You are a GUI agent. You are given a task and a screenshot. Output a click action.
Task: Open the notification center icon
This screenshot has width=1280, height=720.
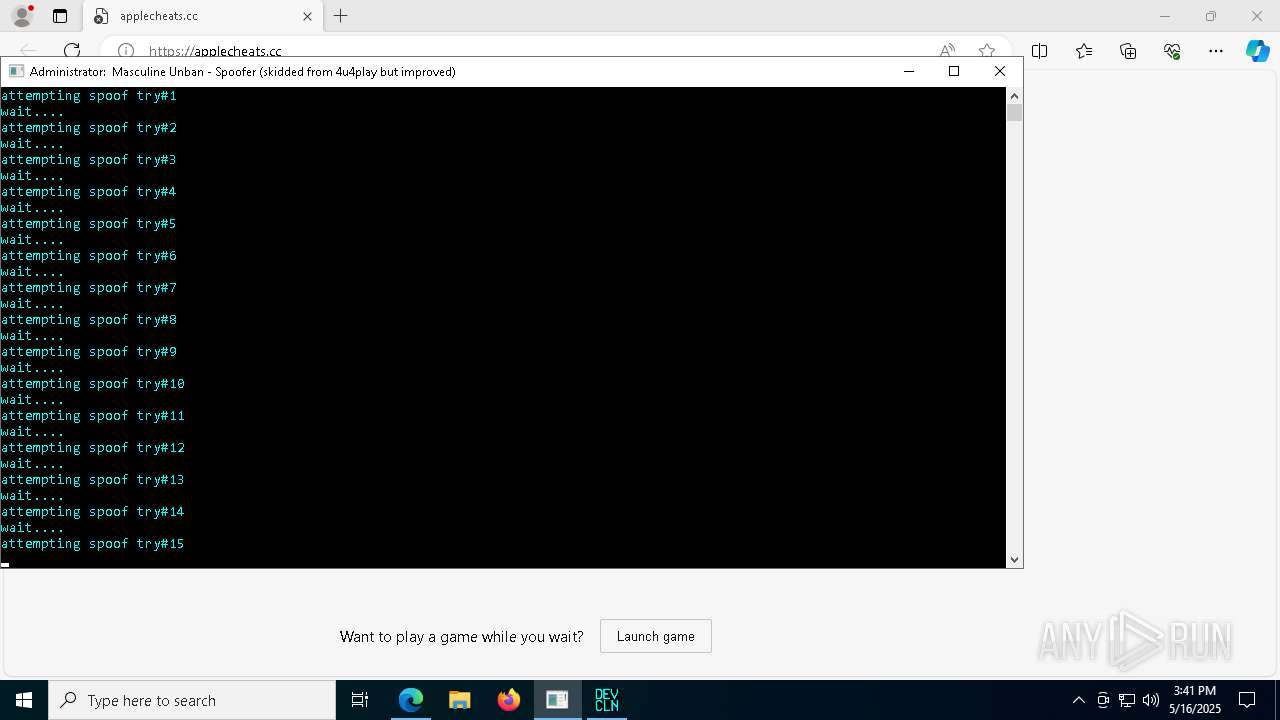(1247, 700)
